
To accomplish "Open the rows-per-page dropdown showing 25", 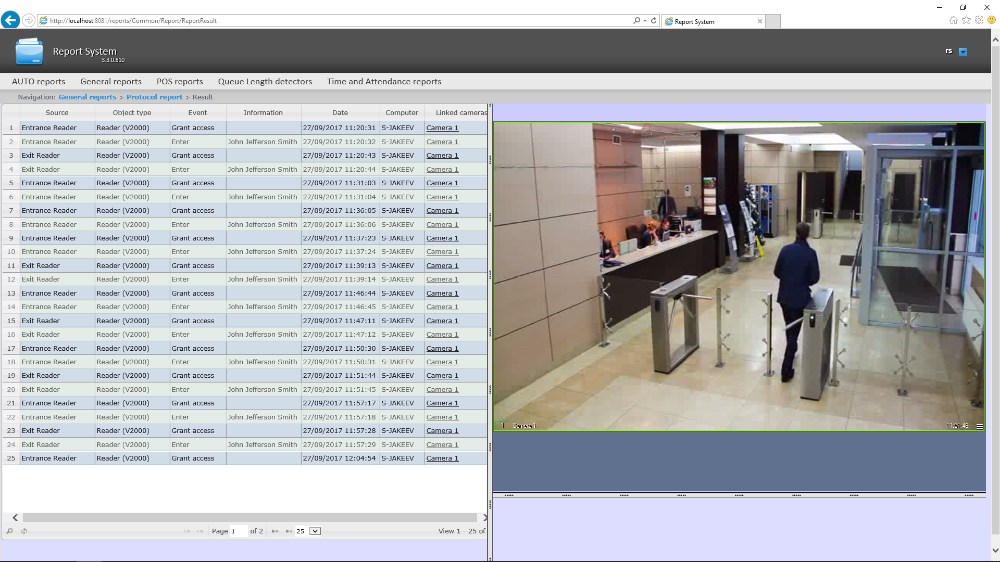I will (315, 531).
